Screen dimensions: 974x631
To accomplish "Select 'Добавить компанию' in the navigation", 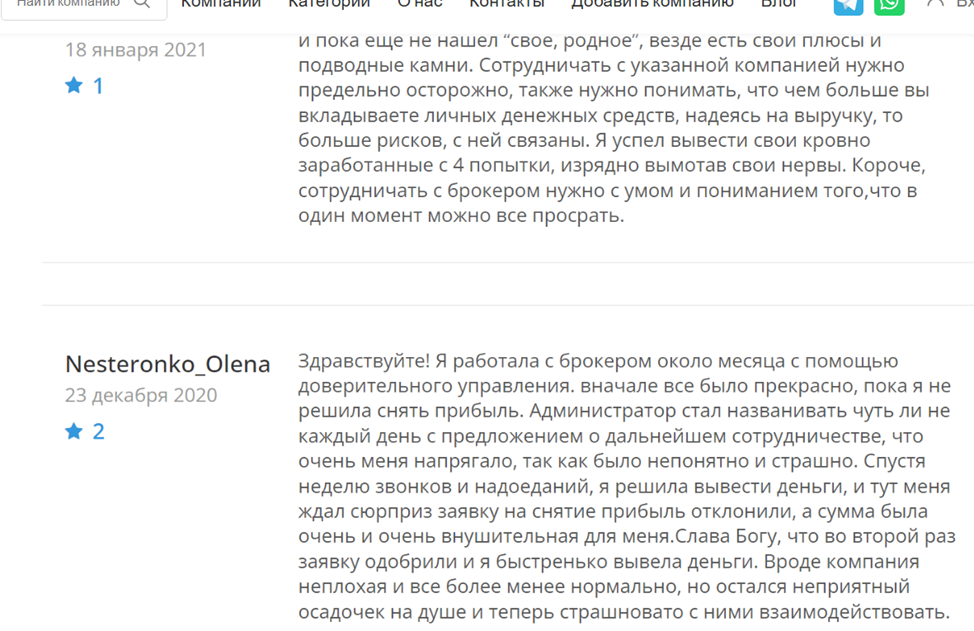I will [652, 4].
